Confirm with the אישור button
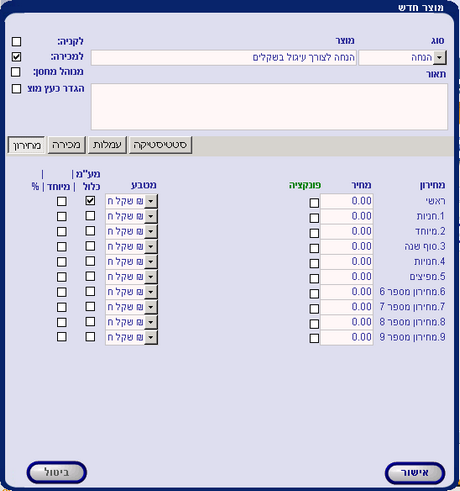The image size is (460, 491). pyautogui.click(x=415, y=473)
